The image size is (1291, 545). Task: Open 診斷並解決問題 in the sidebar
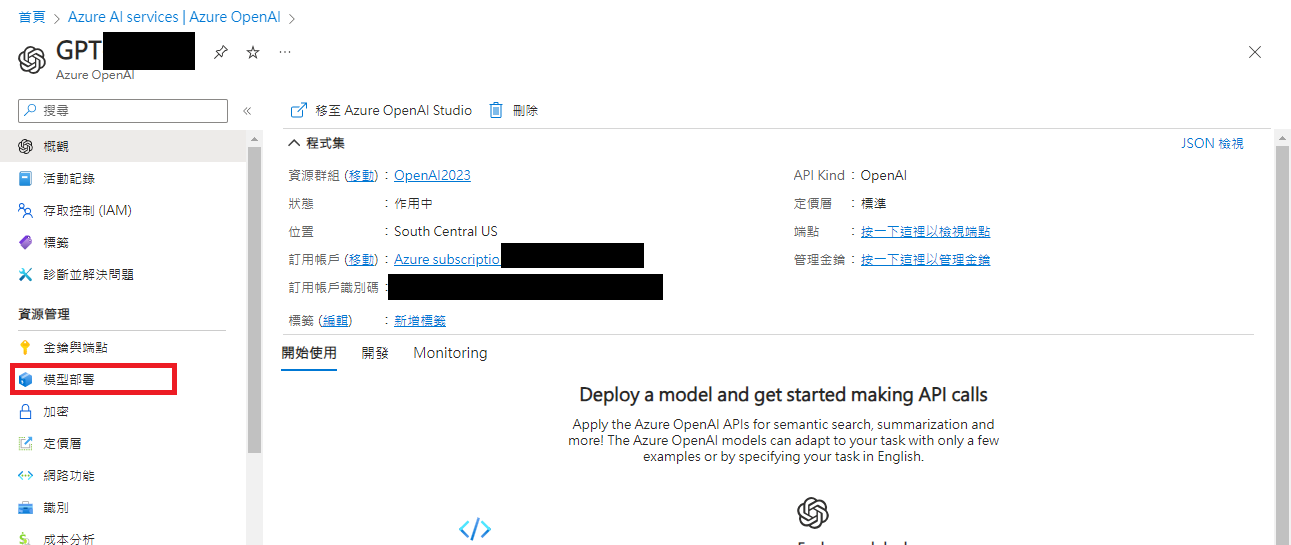click(x=88, y=274)
